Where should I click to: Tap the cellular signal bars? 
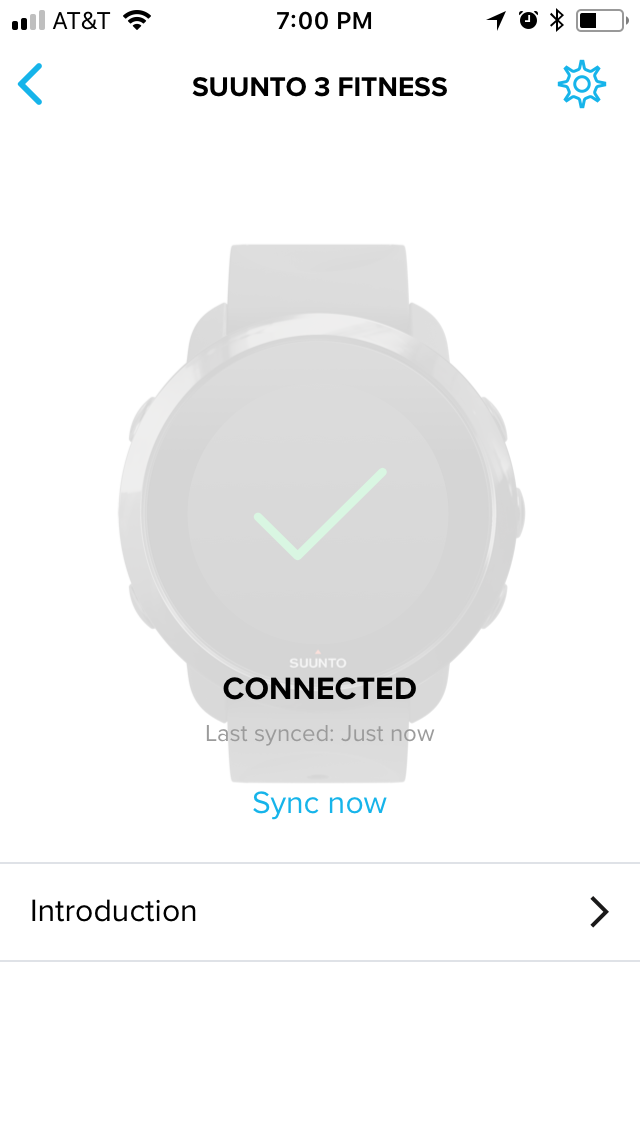[28, 21]
